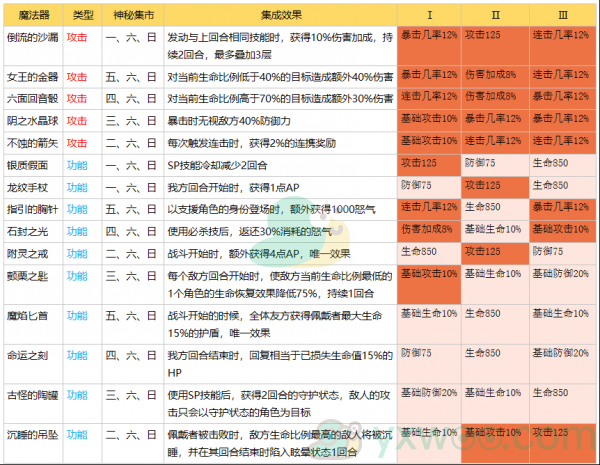Click the '二、六、日' market days for 附灵之戒
Viewport: 600px width, 465px height.
coord(131,254)
